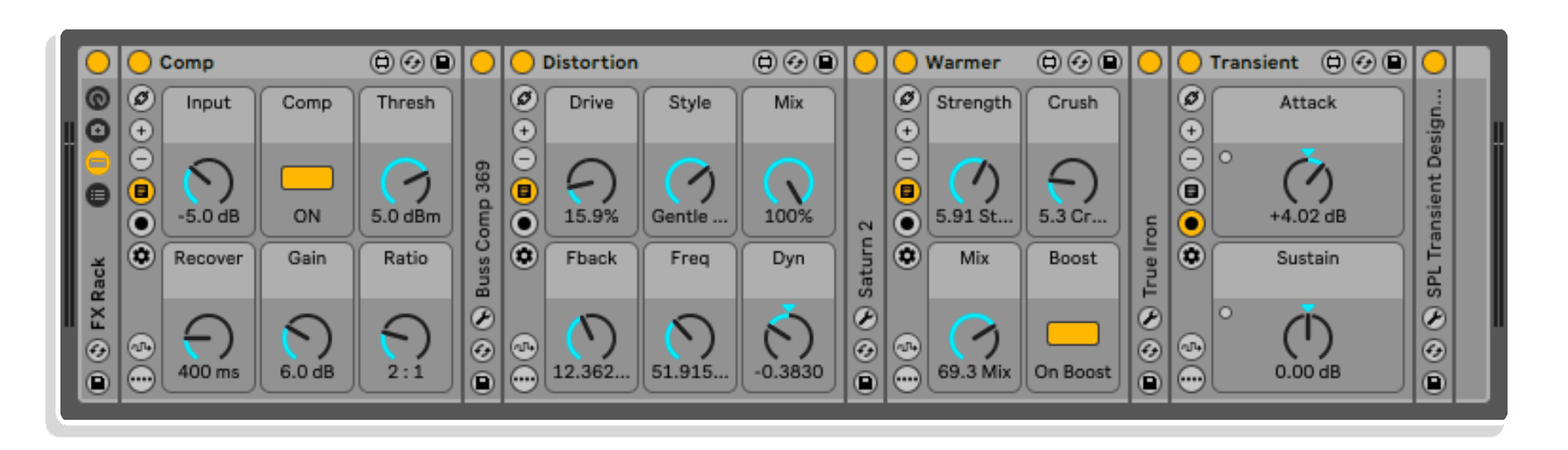This screenshot has width=1568, height=450.
Task: Click the save preset disk icon in Comp header
Action: click(x=443, y=62)
